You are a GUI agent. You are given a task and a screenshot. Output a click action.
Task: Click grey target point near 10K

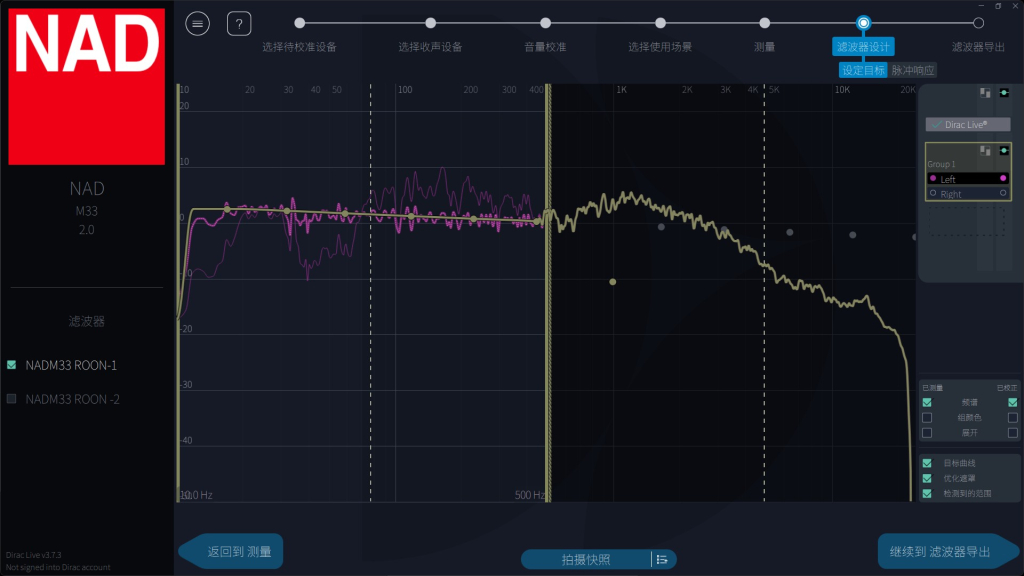tap(852, 235)
